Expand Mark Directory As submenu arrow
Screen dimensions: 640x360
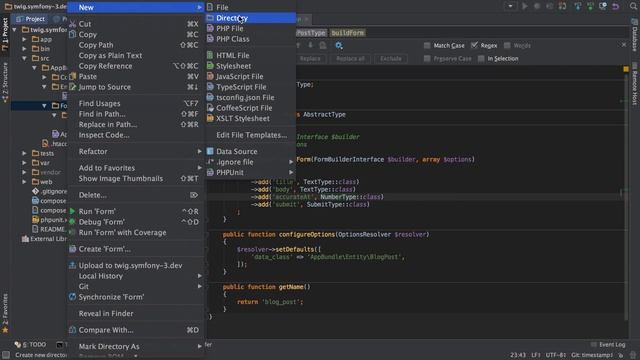[200, 346]
